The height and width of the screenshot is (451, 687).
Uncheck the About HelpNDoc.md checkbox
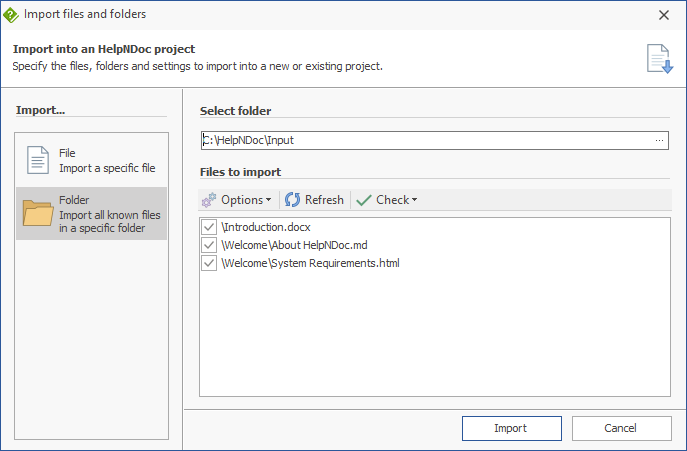pos(209,245)
